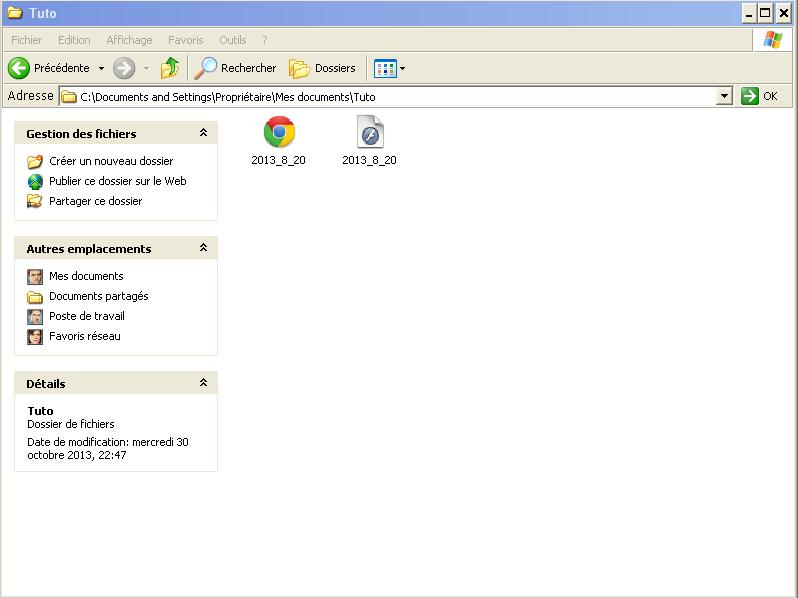Screen dimensions: 798x598
Task: Expand the address bar dropdown list
Action: (x=725, y=97)
